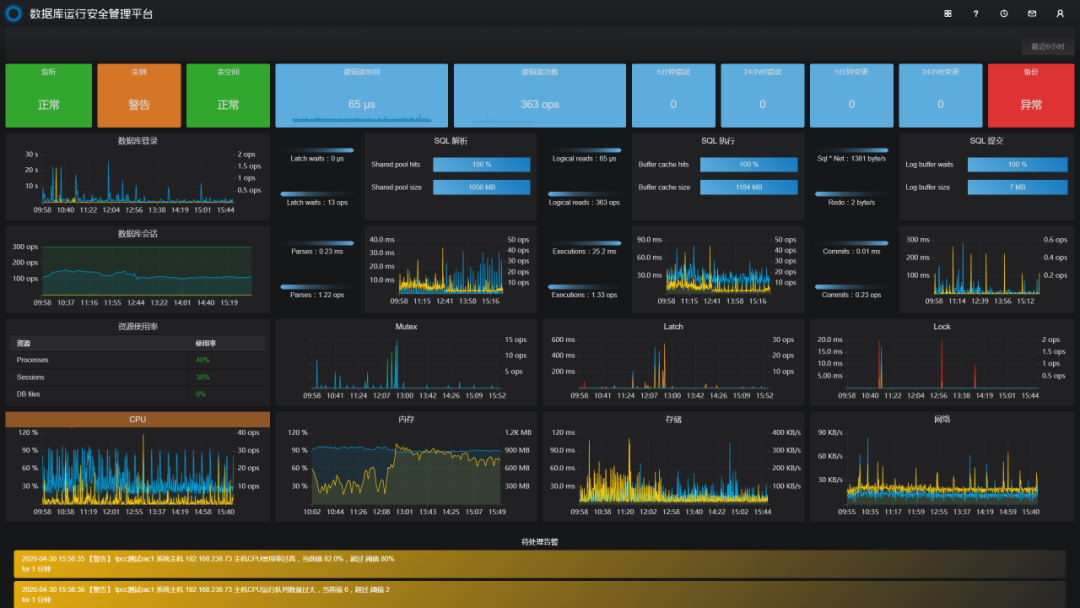Open the 15:56:36 CPU run queue alert
Viewport: 1080px width, 608px height.
(x=540, y=594)
